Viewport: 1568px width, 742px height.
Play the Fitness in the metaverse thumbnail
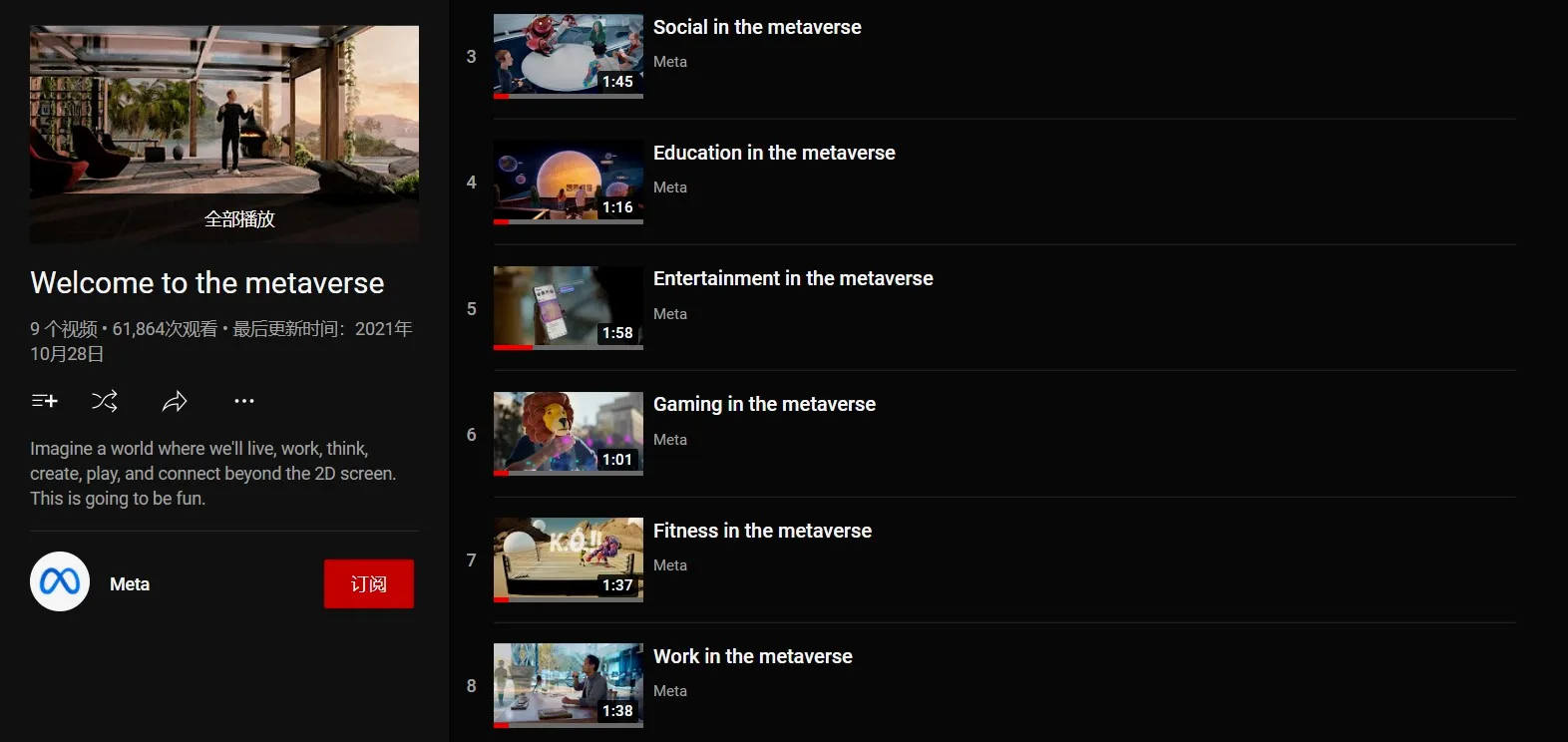tap(569, 559)
